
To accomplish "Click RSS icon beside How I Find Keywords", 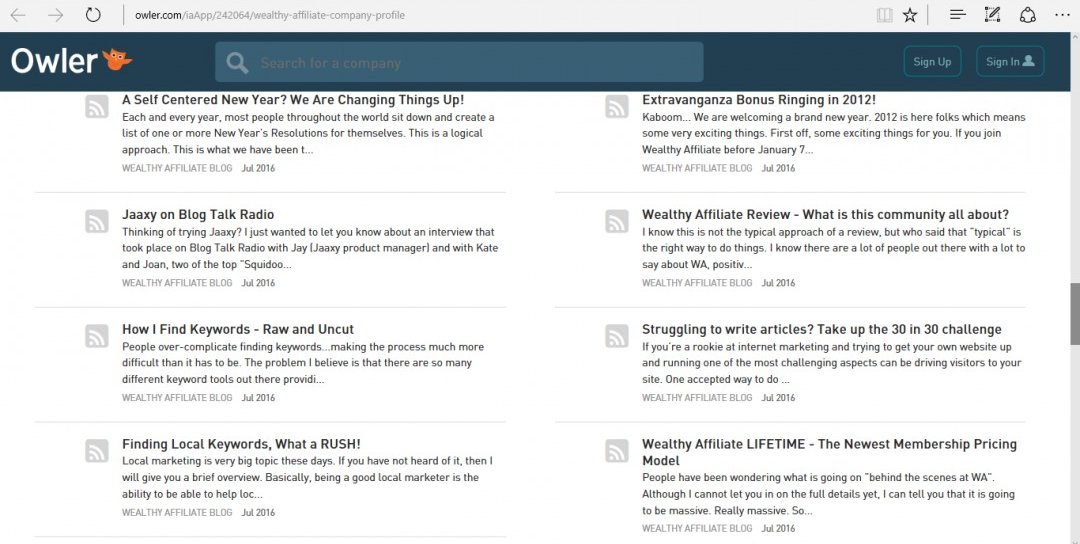I will (97, 336).
